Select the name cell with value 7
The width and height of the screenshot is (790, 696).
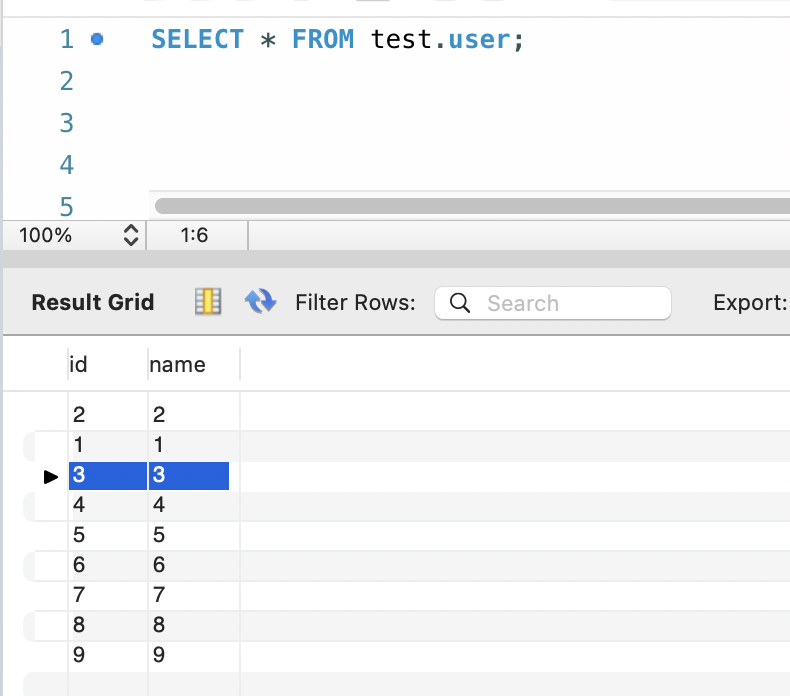159,595
